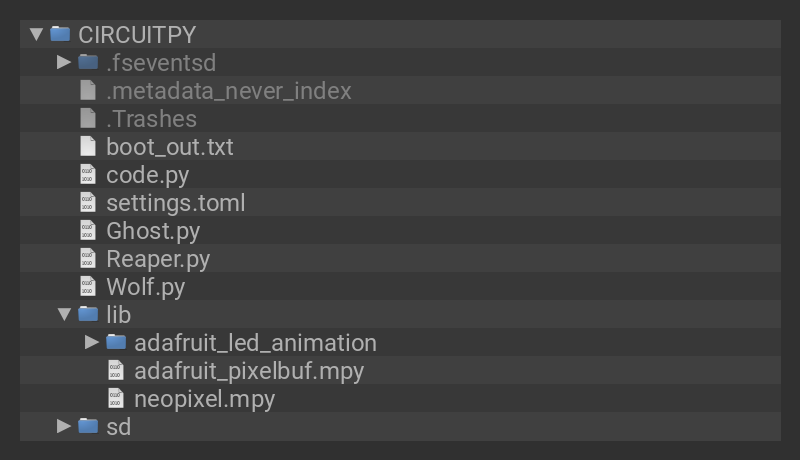
Task: Click the settings.toml file icon
Action: [x=88, y=202]
